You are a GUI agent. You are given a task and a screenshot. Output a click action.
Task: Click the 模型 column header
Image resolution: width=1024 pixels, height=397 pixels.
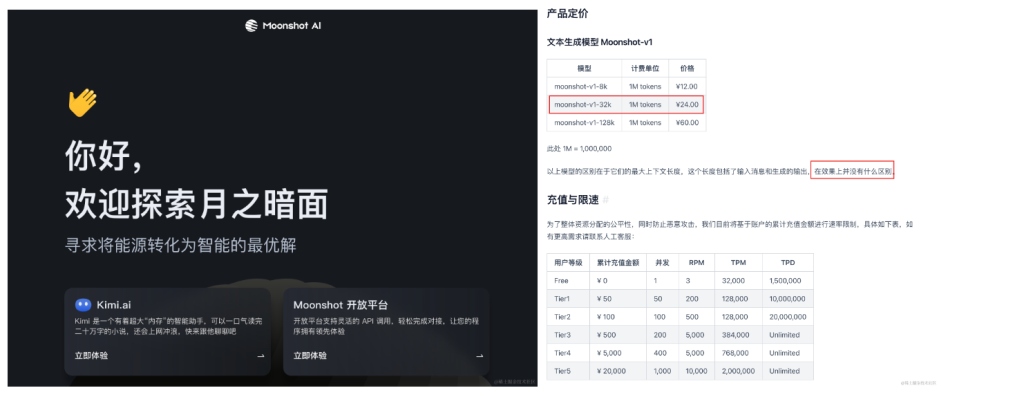pos(584,68)
